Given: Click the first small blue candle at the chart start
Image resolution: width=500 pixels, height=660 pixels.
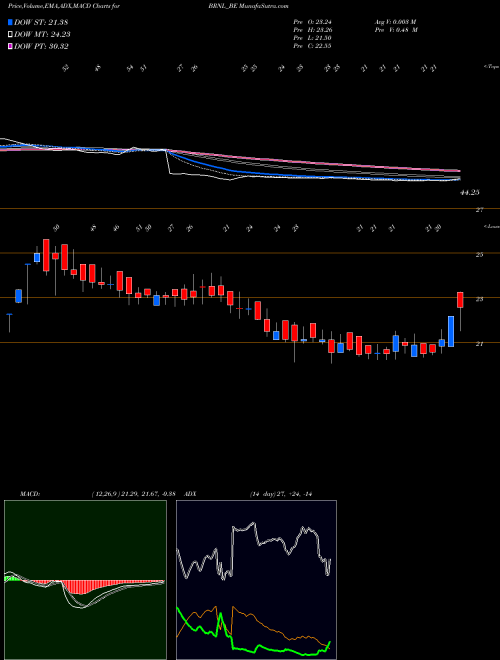Looking at the screenshot, I should click(9, 314).
